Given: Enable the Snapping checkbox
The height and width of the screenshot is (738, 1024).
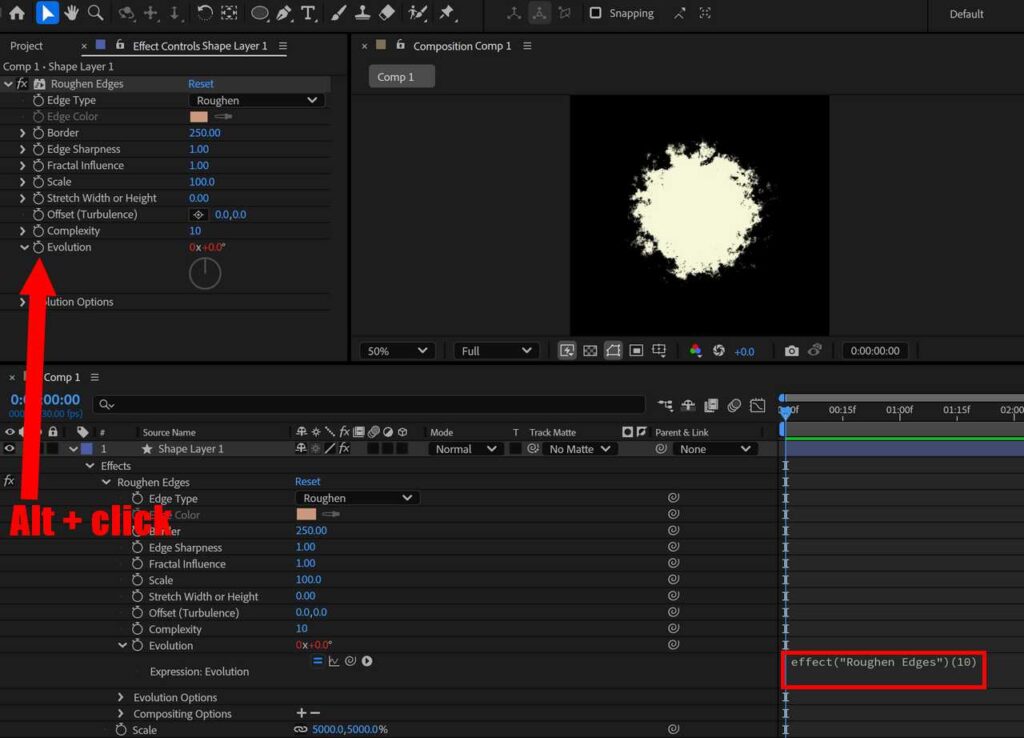Looking at the screenshot, I should tap(595, 13).
